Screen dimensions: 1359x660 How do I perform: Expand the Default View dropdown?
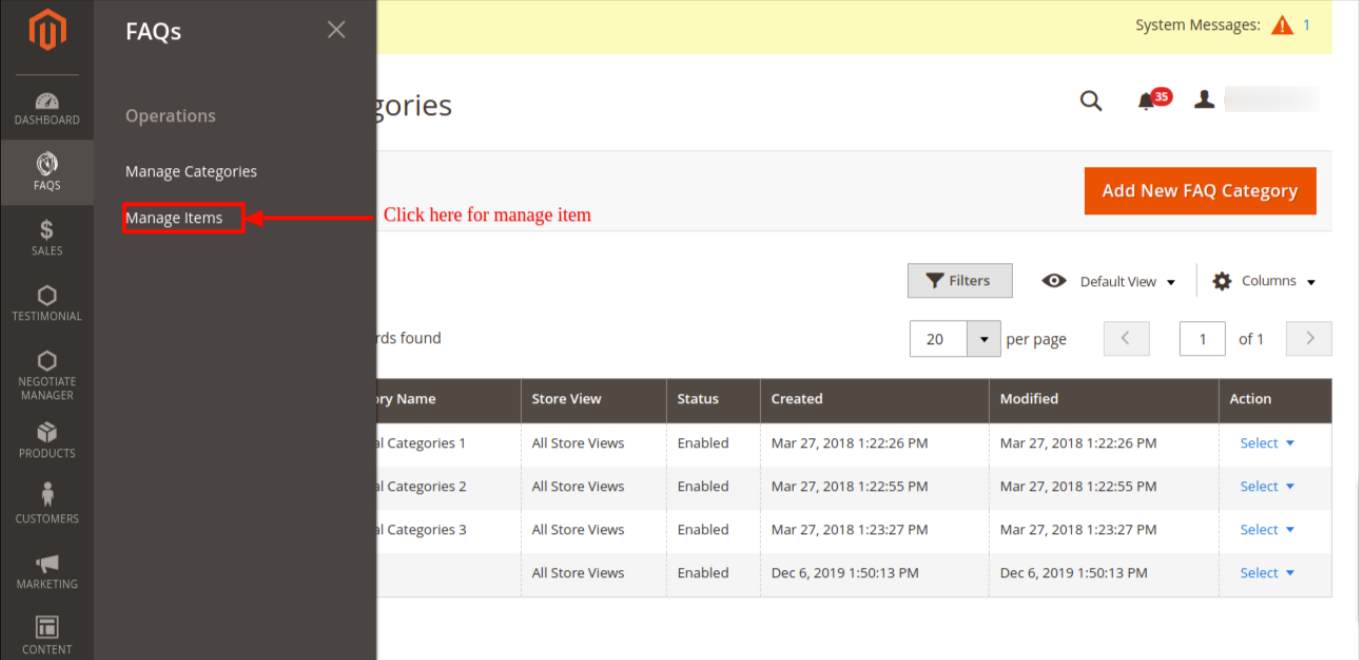1110,282
